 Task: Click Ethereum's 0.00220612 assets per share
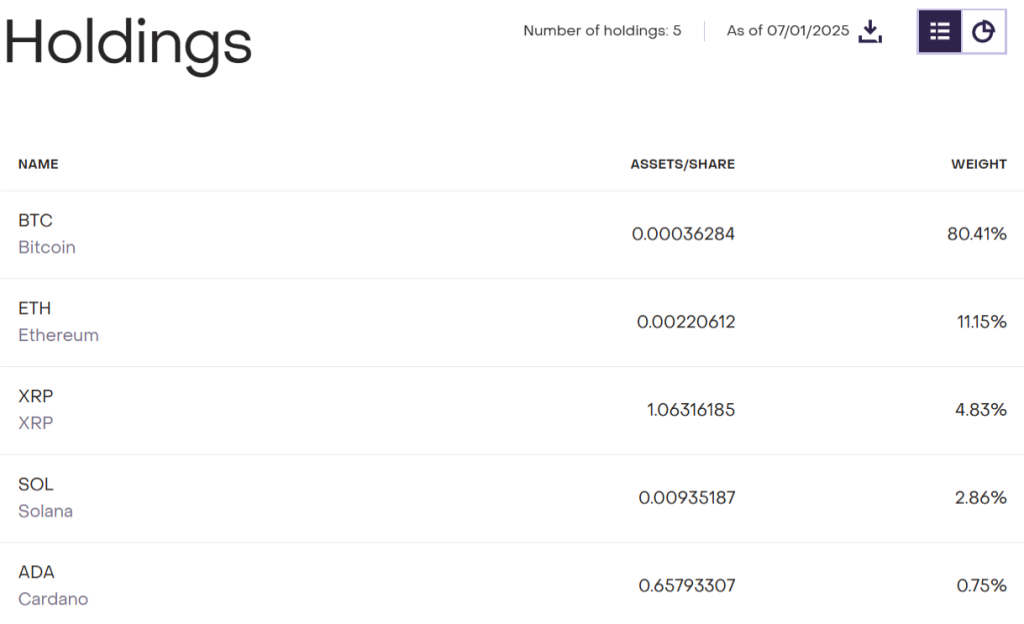point(685,322)
